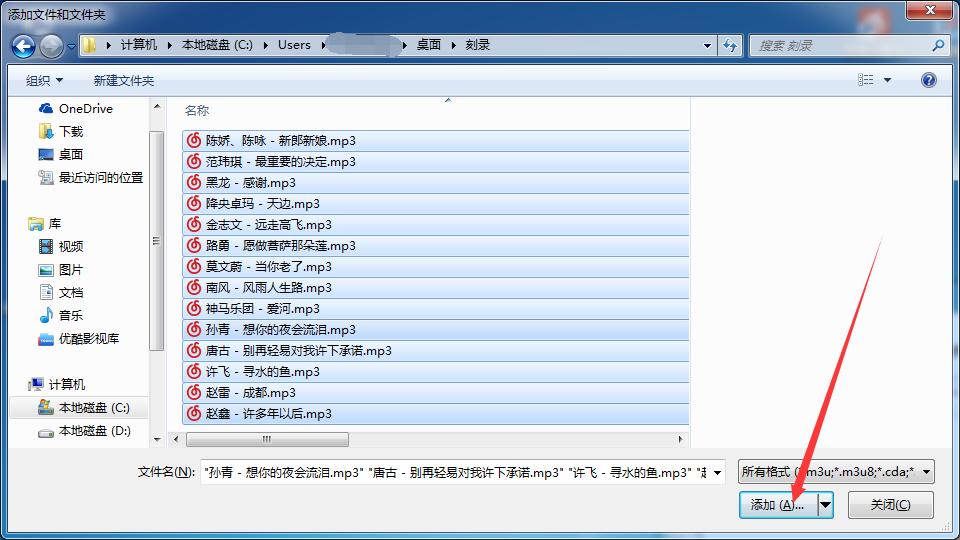Click the Back navigation arrow
The image size is (960, 540).
click(x=24, y=46)
